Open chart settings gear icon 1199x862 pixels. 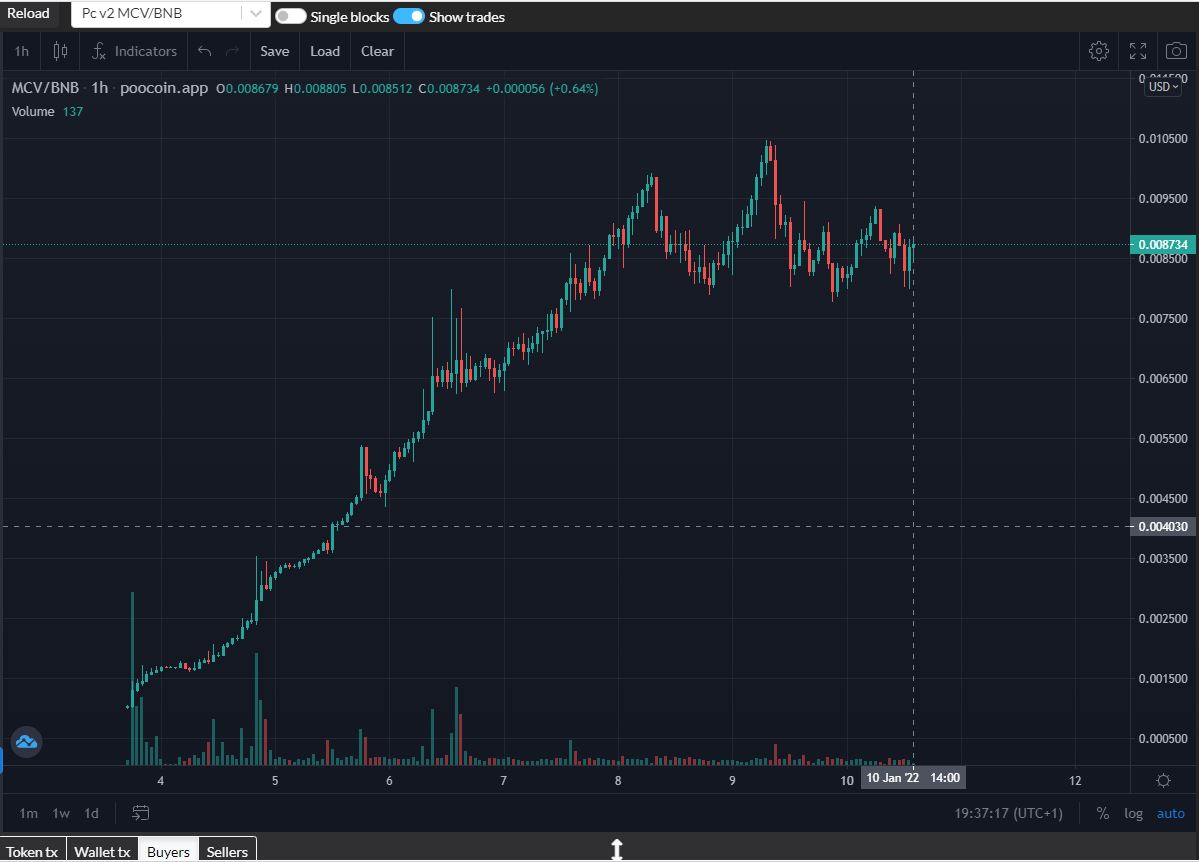(1099, 51)
